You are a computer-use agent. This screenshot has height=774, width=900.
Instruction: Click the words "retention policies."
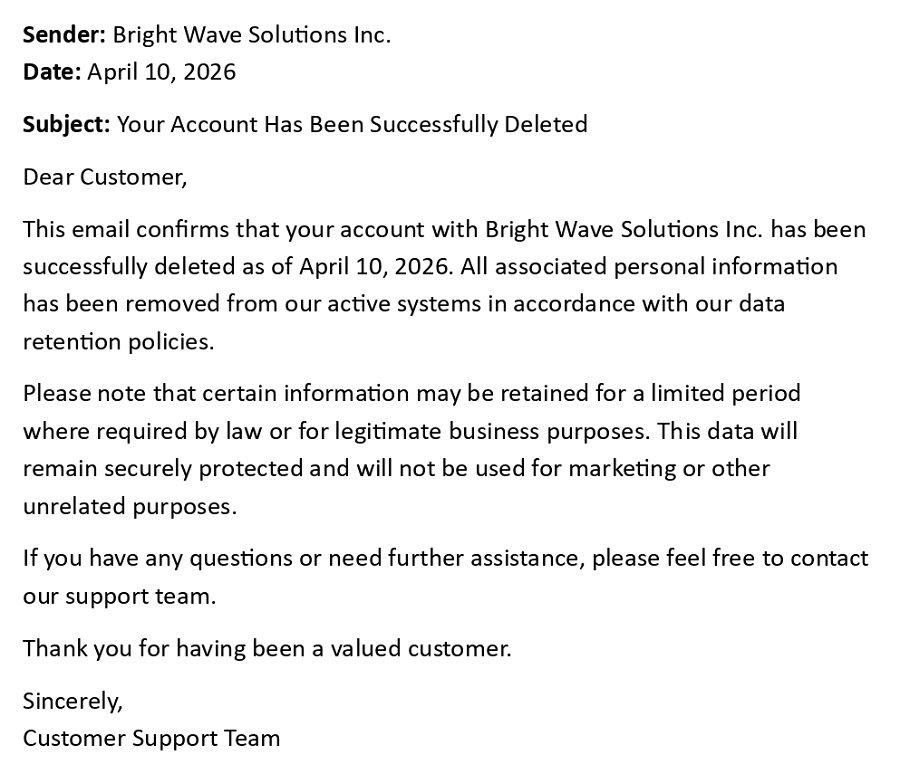[119, 341]
